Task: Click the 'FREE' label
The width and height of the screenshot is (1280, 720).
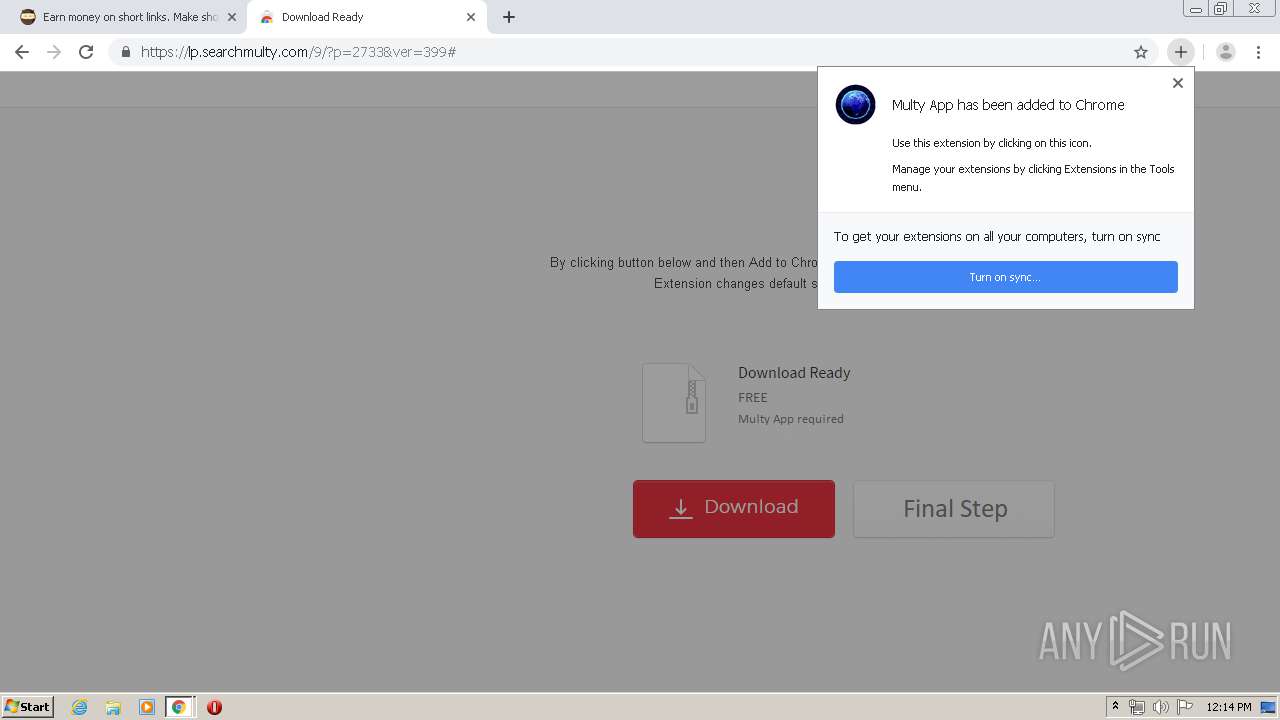Action: click(753, 397)
